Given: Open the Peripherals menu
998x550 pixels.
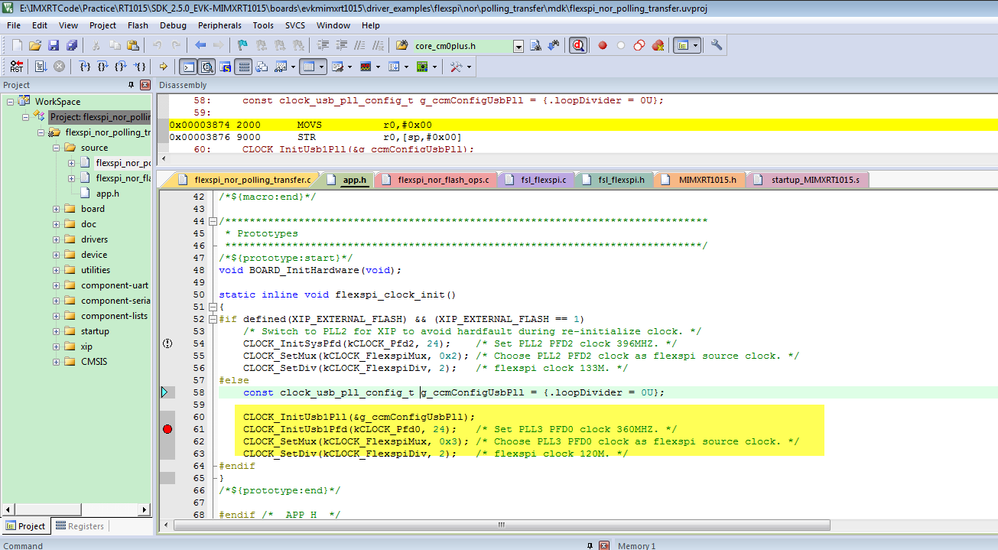Looking at the screenshot, I should tap(220, 25).
